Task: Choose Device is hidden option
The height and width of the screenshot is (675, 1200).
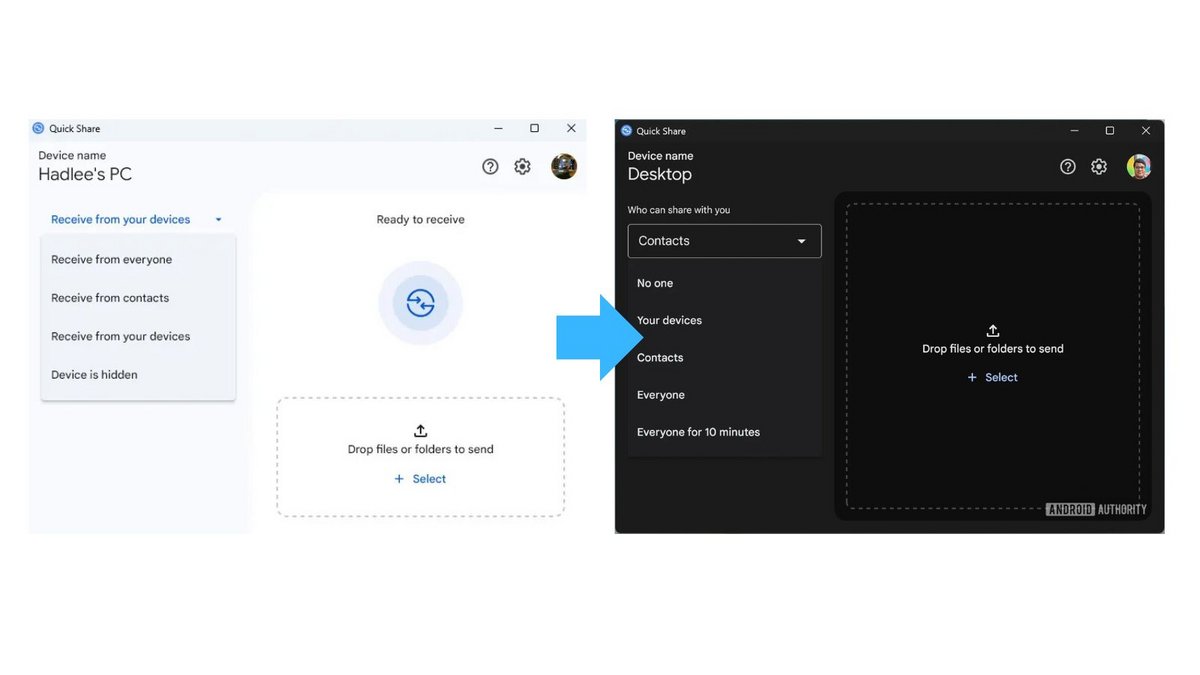Action: [x=94, y=374]
